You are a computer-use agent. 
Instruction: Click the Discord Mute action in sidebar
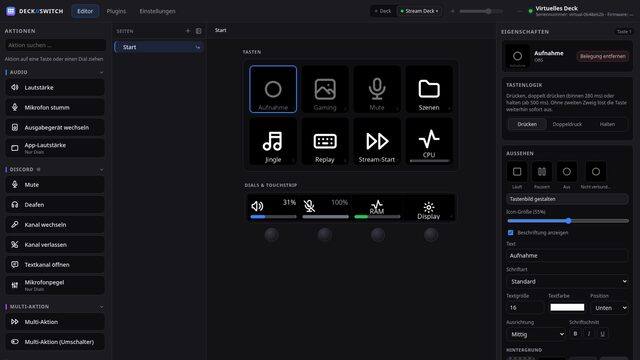55,184
